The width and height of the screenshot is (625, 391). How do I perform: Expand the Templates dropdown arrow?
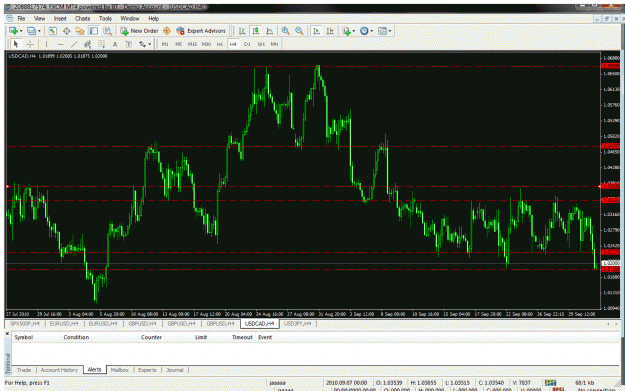point(390,31)
